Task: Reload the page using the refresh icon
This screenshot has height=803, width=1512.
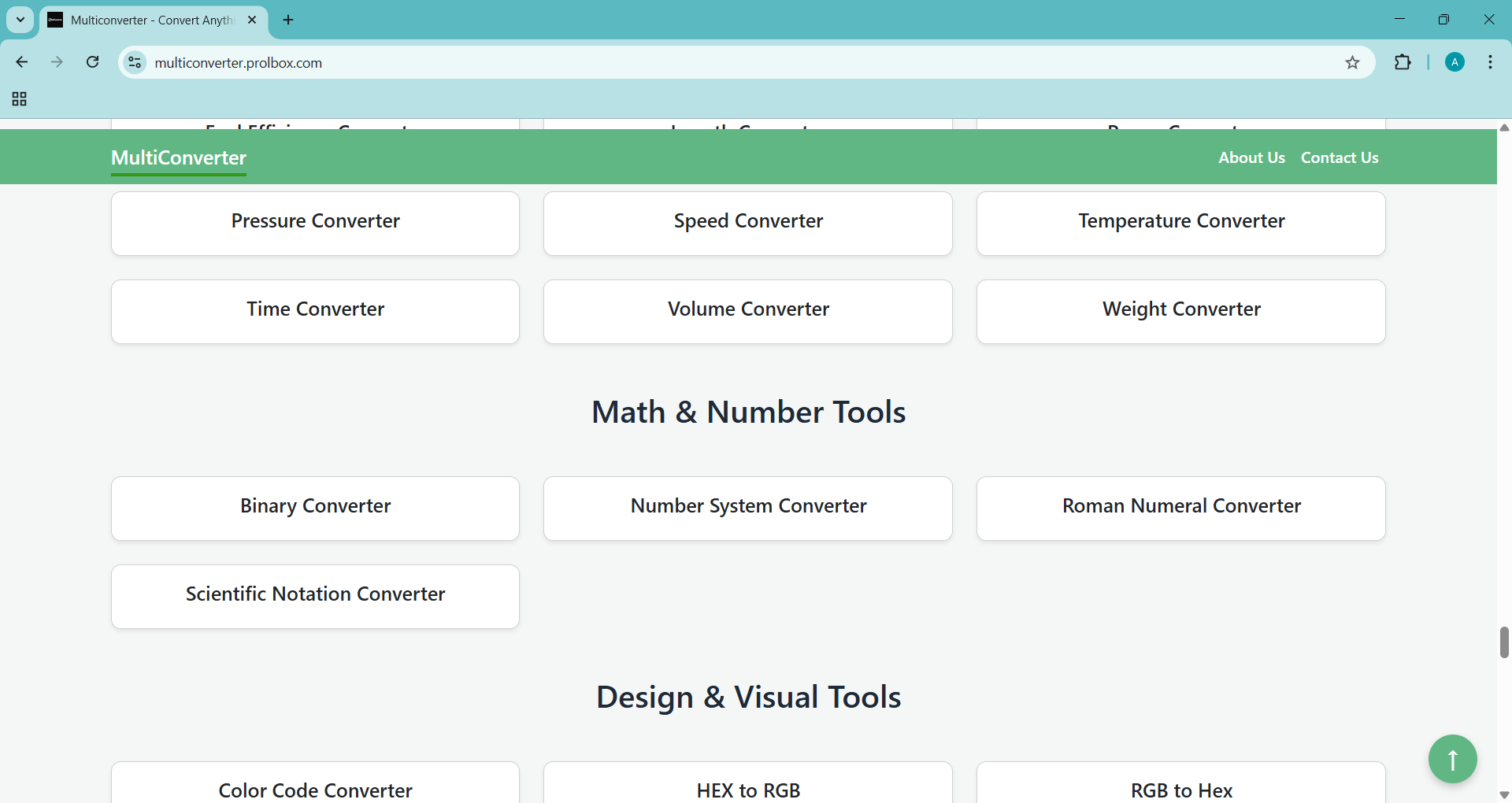Action: pos(93,62)
